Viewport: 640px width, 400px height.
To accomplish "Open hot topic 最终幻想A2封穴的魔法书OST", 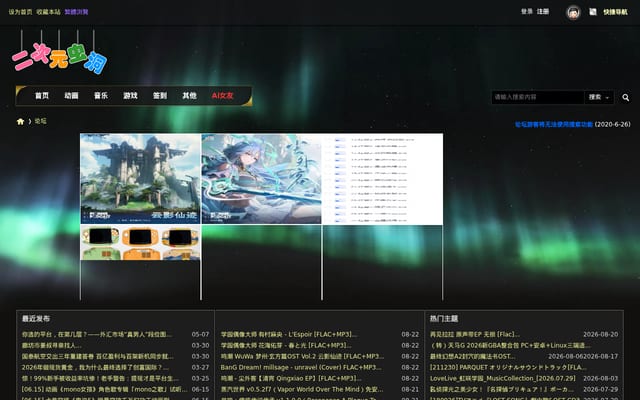I will pyautogui.click(x=473, y=356).
